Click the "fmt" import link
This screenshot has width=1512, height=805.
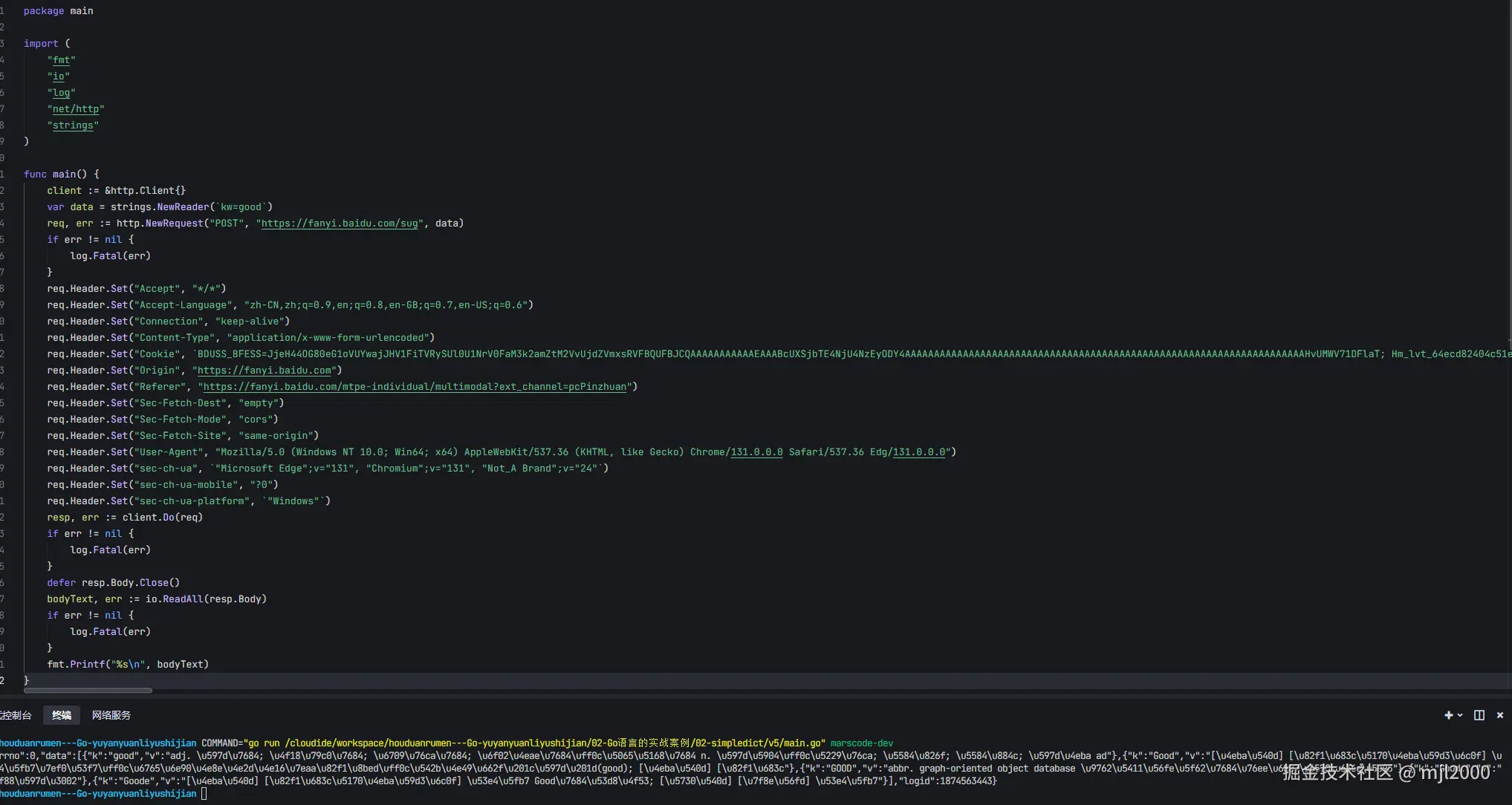point(62,60)
